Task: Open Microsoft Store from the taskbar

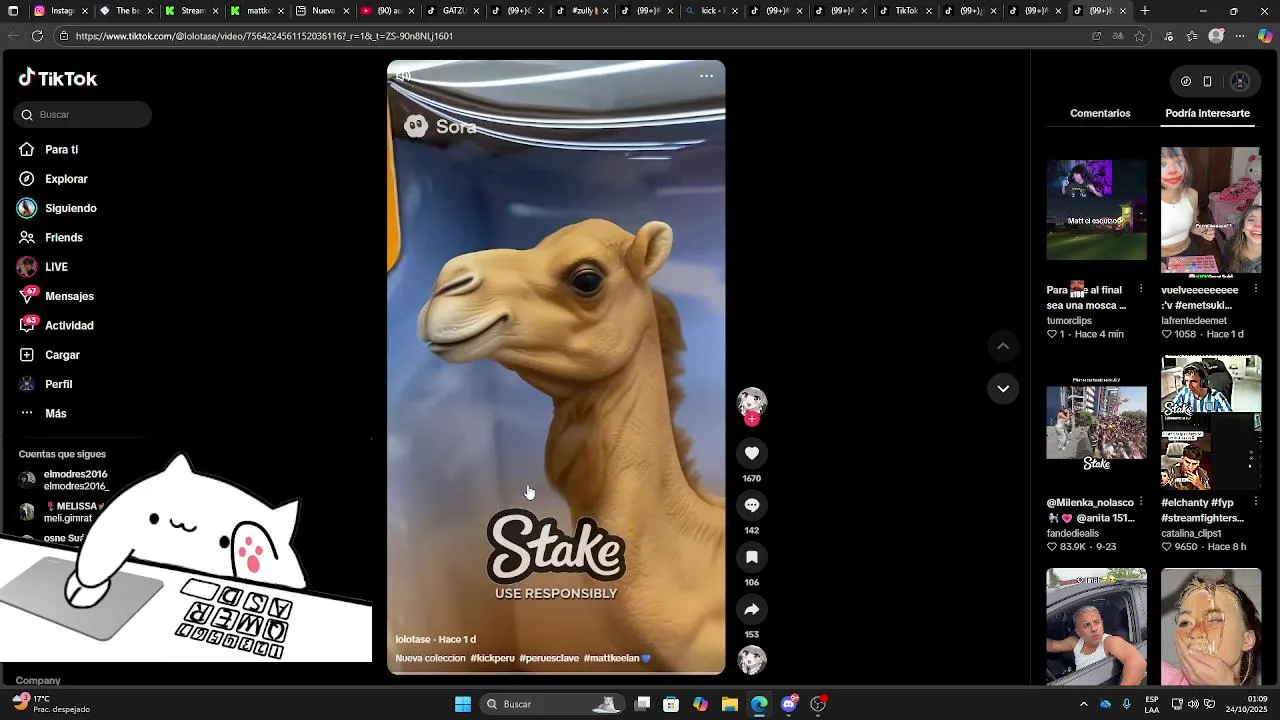Action: pyautogui.click(x=671, y=704)
